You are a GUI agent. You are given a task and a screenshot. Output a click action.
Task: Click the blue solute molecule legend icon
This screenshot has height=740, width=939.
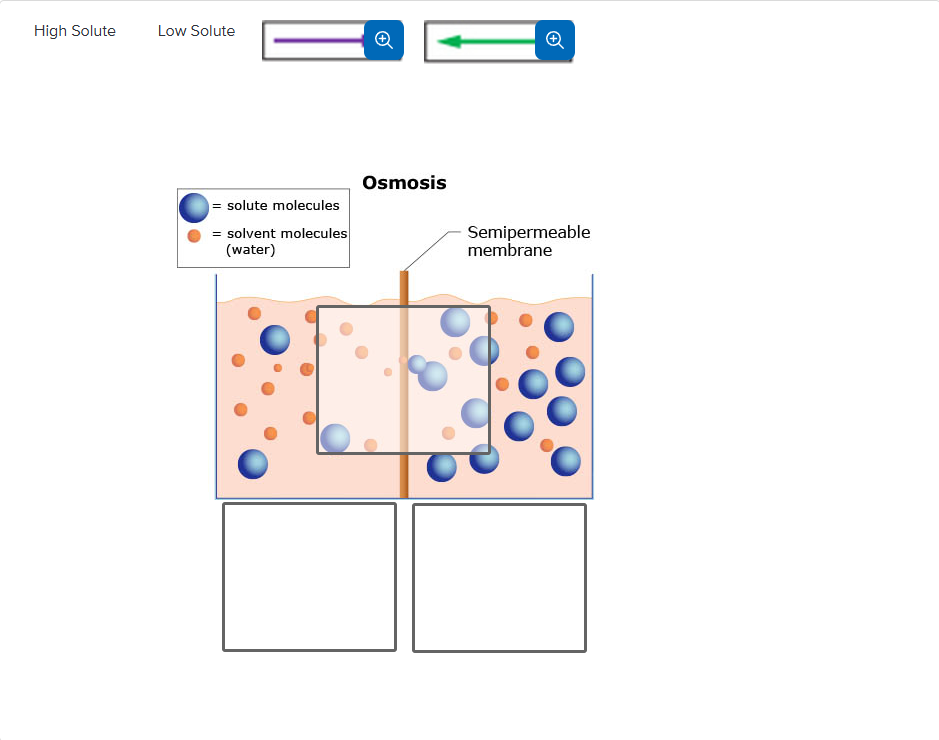pyautogui.click(x=194, y=208)
